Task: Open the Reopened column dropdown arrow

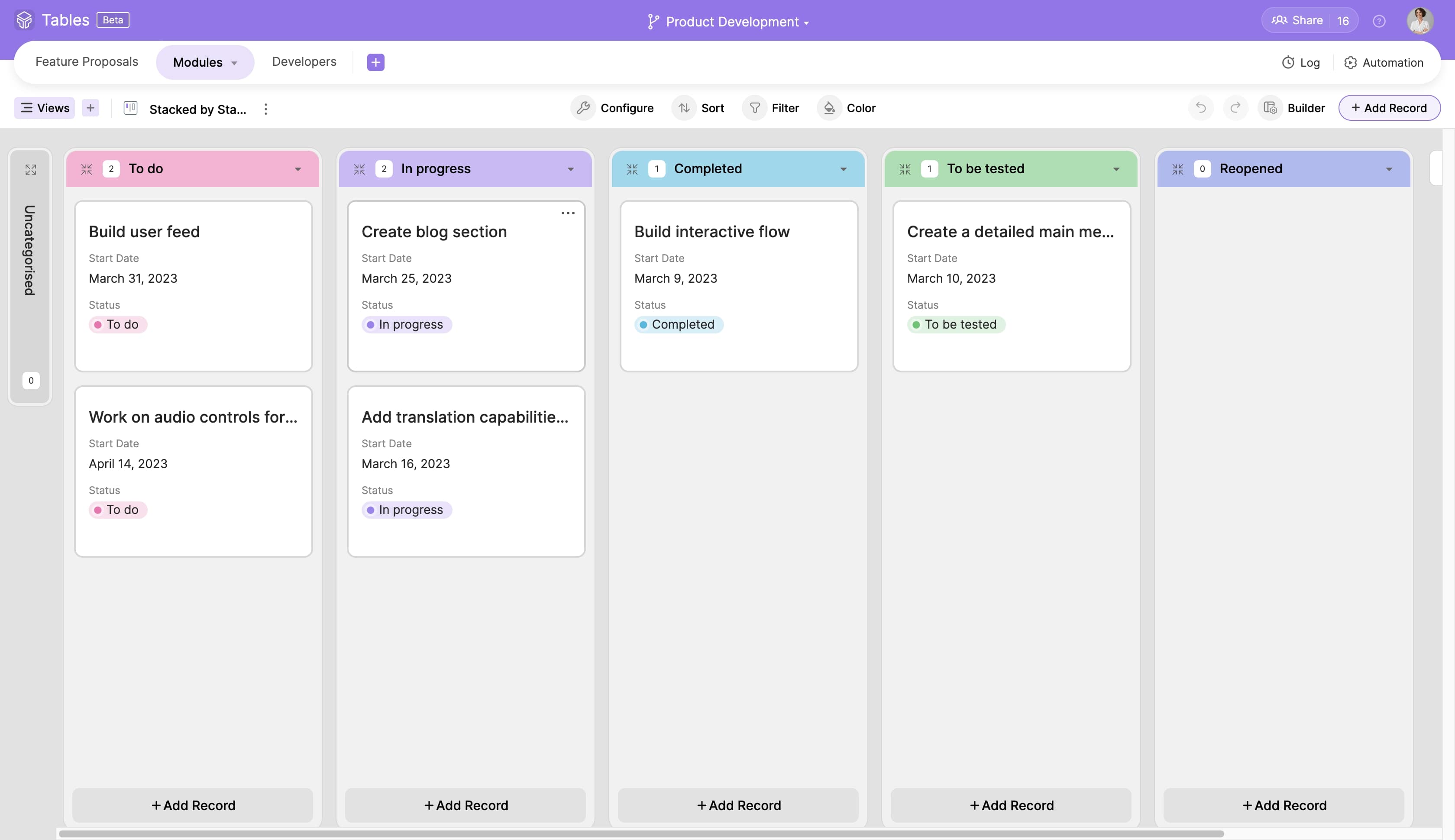Action: 1389,169
